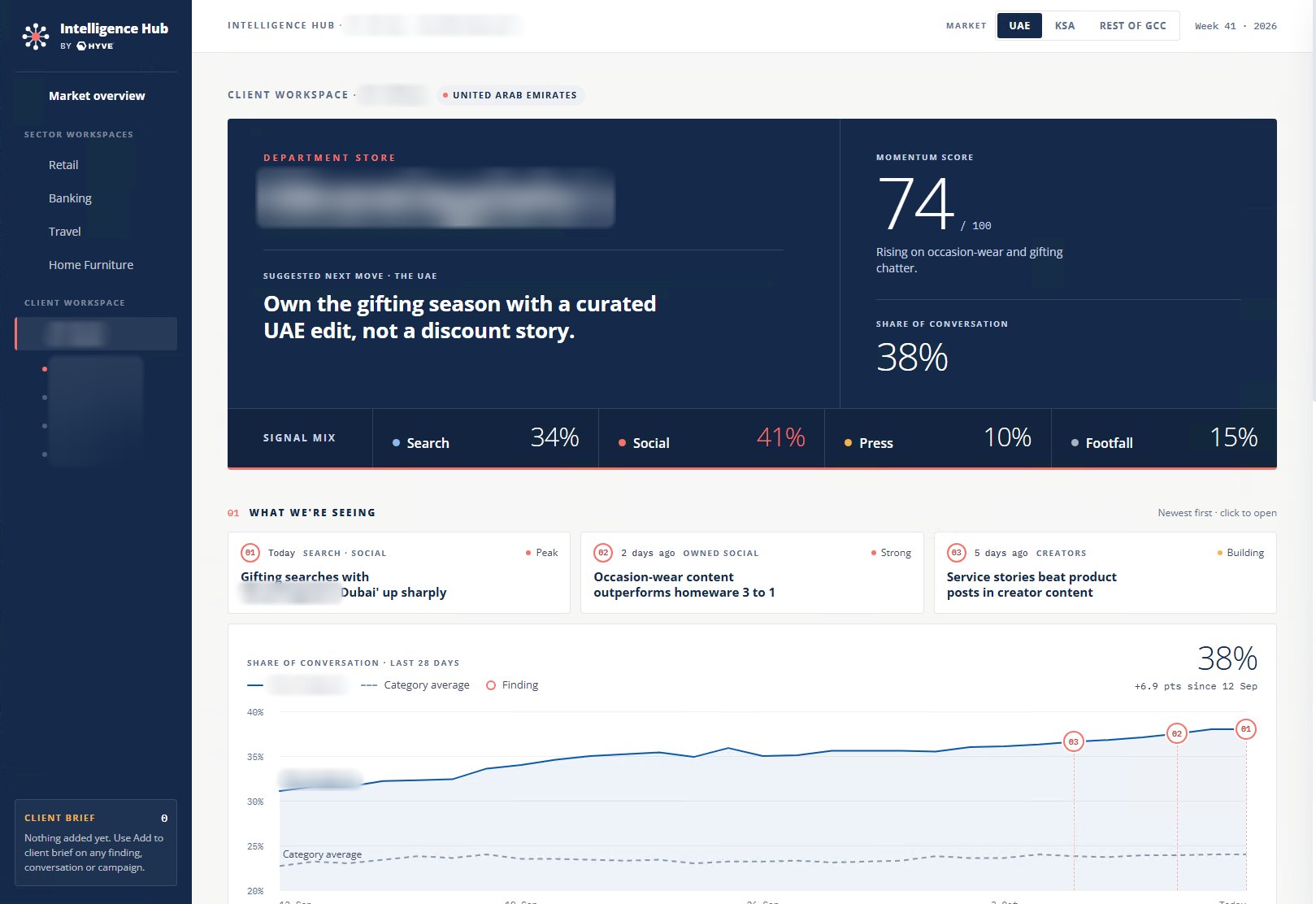The image size is (1316, 904).
Task: Open the Gifting searches finding card
Action: [399, 572]
